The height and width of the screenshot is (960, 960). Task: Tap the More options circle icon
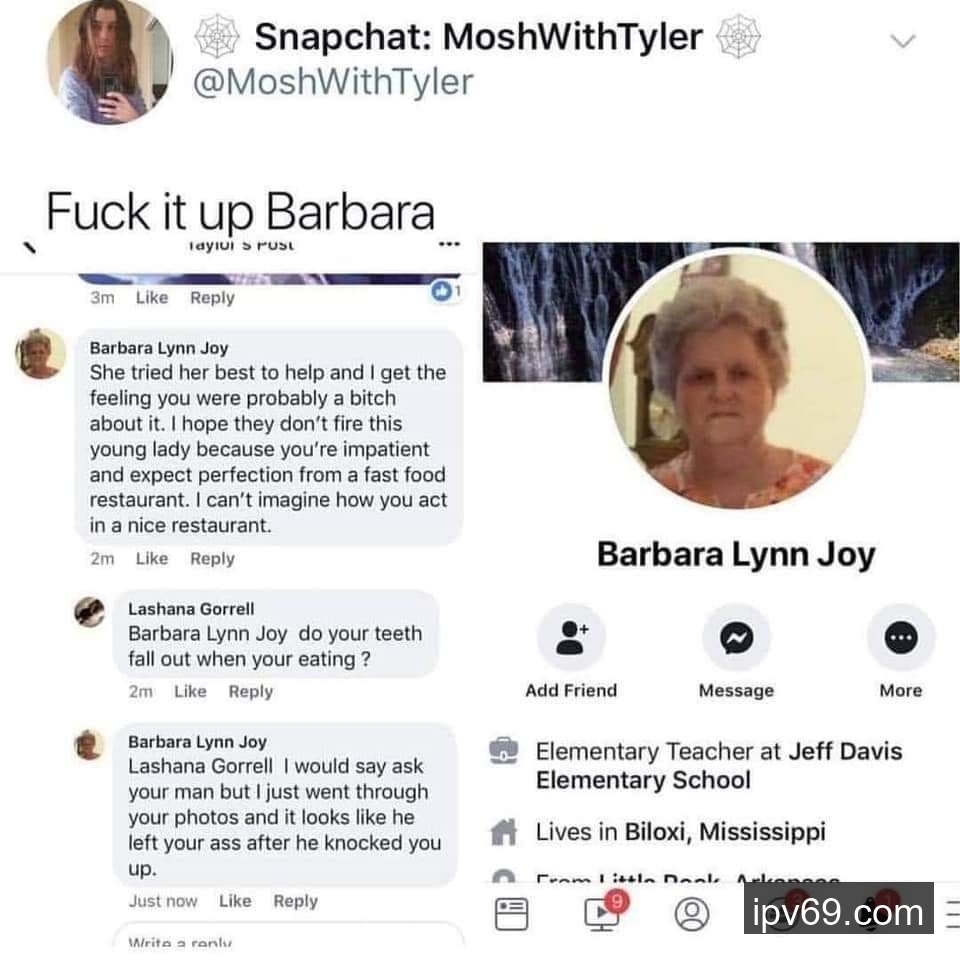901,637
